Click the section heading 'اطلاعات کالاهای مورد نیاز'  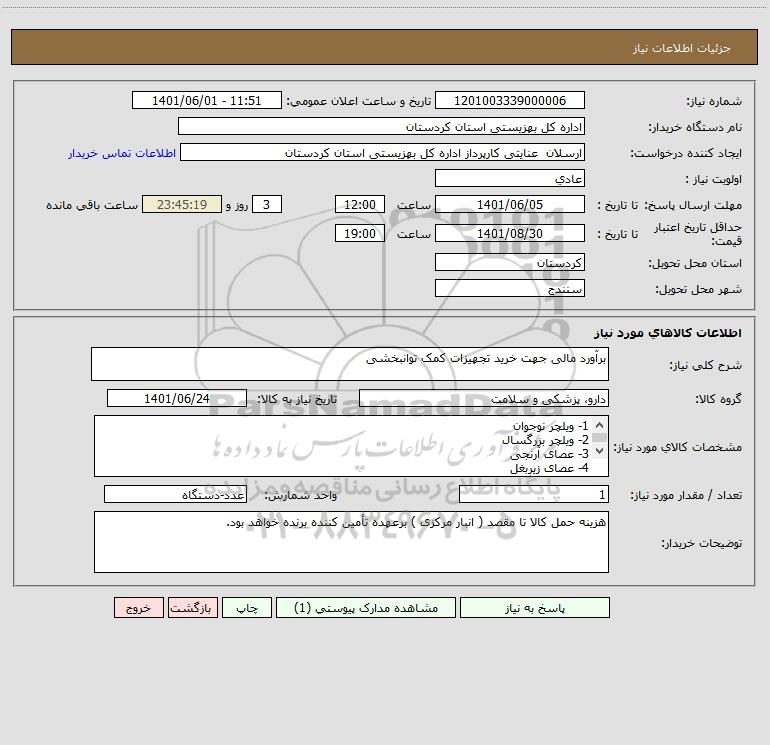pos(668,332)
